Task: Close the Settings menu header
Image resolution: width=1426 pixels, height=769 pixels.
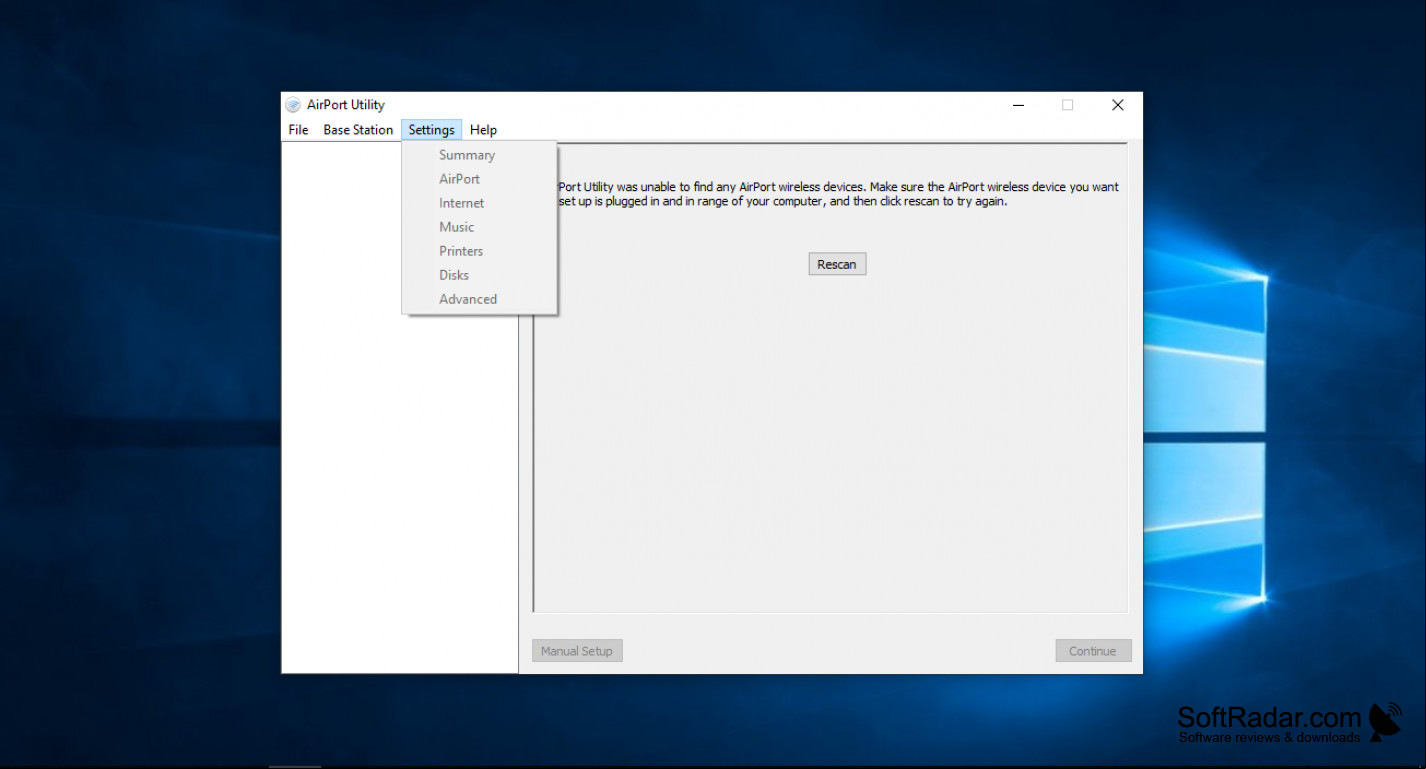Action: click(431, 130)
